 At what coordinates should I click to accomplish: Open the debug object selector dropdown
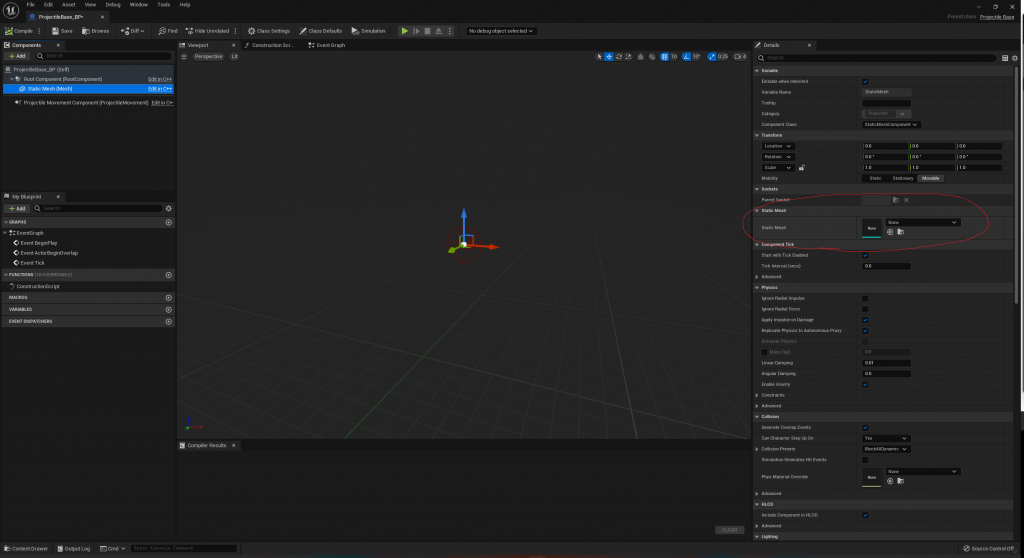[501, 31]
